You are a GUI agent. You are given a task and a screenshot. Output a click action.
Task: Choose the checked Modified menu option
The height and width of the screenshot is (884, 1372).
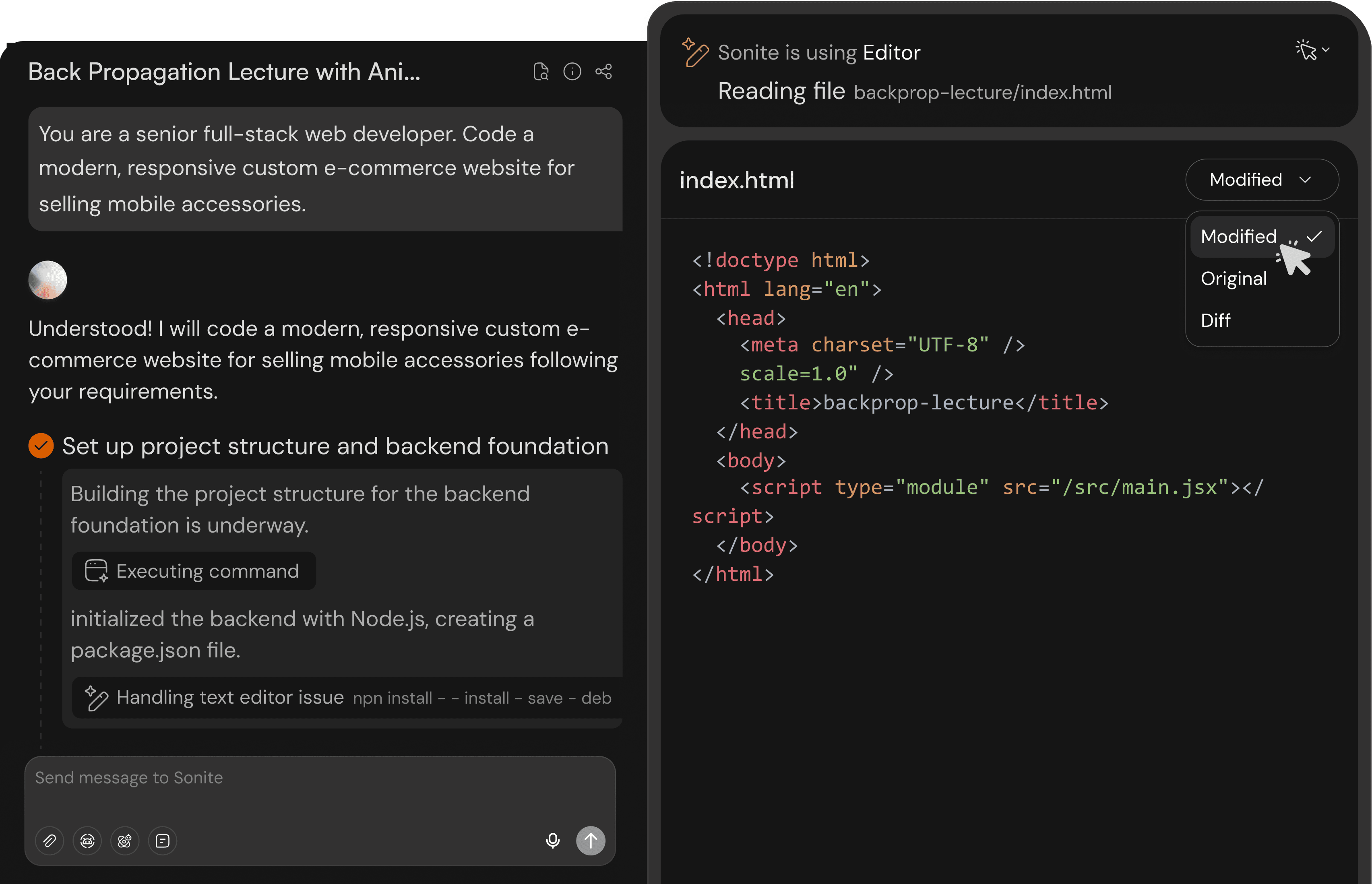click(1239, 237)
